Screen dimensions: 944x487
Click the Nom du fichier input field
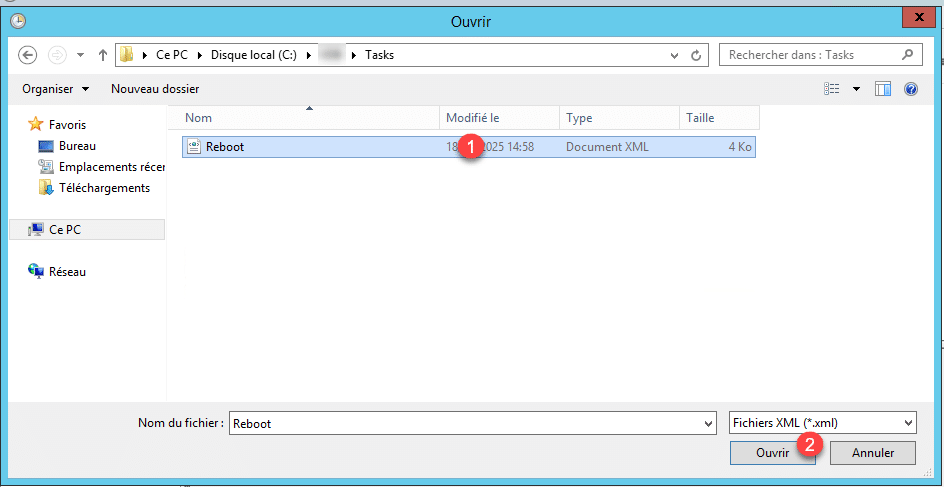coord(465,423)
